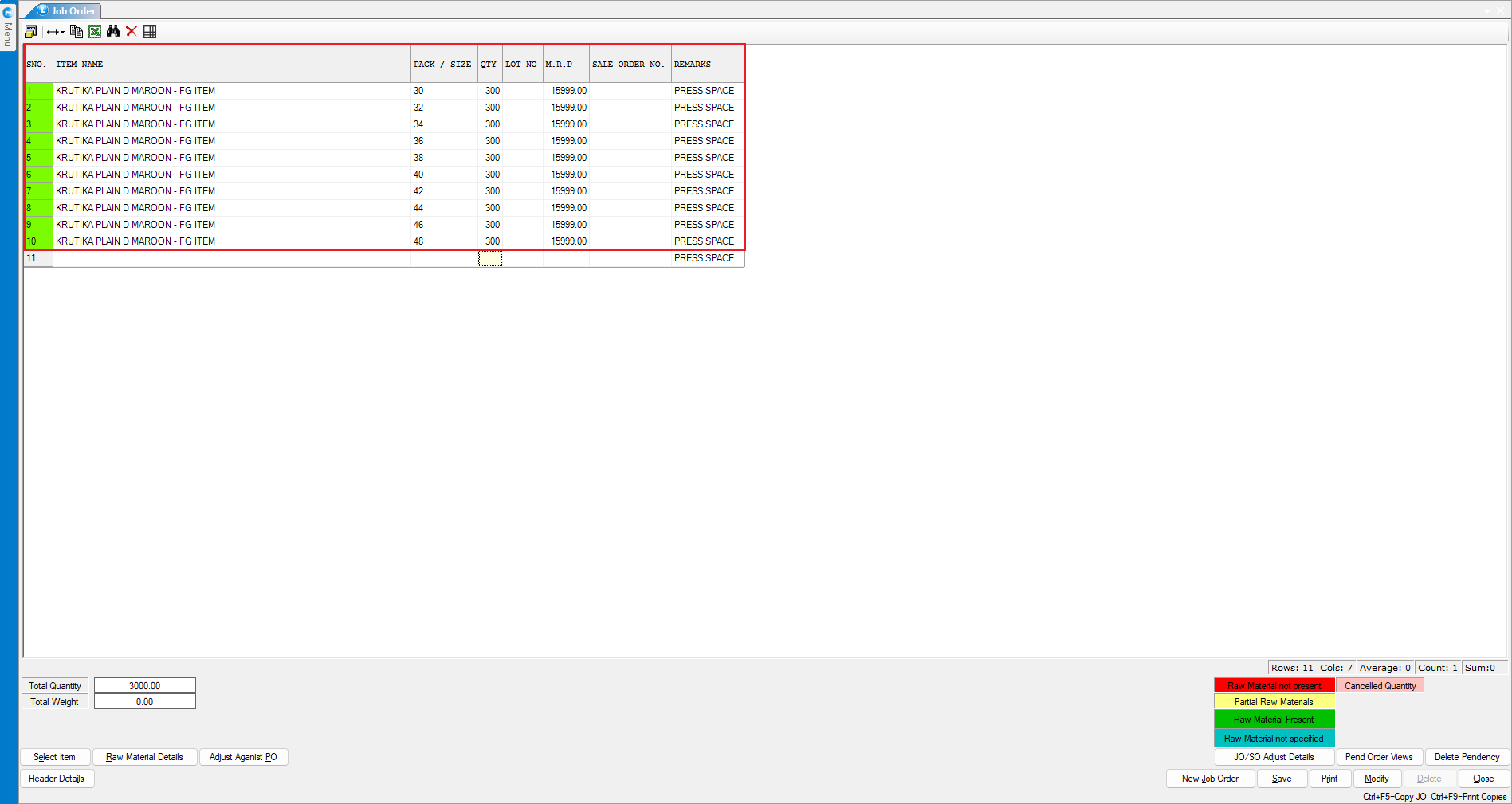Click the New Job Order button
Viewport: 1512px width, 804px height.
[1210, 779]
